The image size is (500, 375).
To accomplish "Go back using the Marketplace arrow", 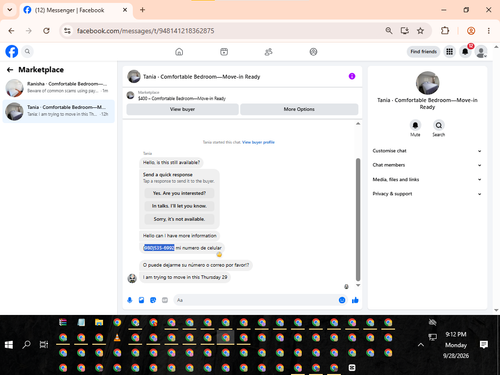I will click(x=10, y=70).
